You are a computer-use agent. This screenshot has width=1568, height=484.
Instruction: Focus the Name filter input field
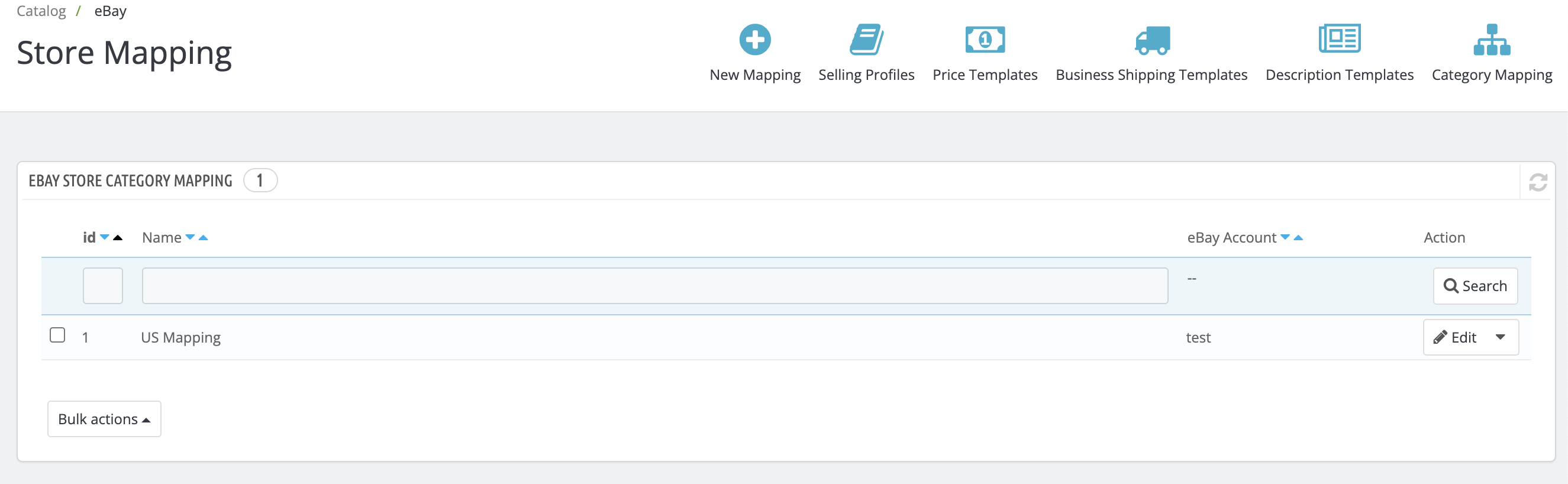654,286
